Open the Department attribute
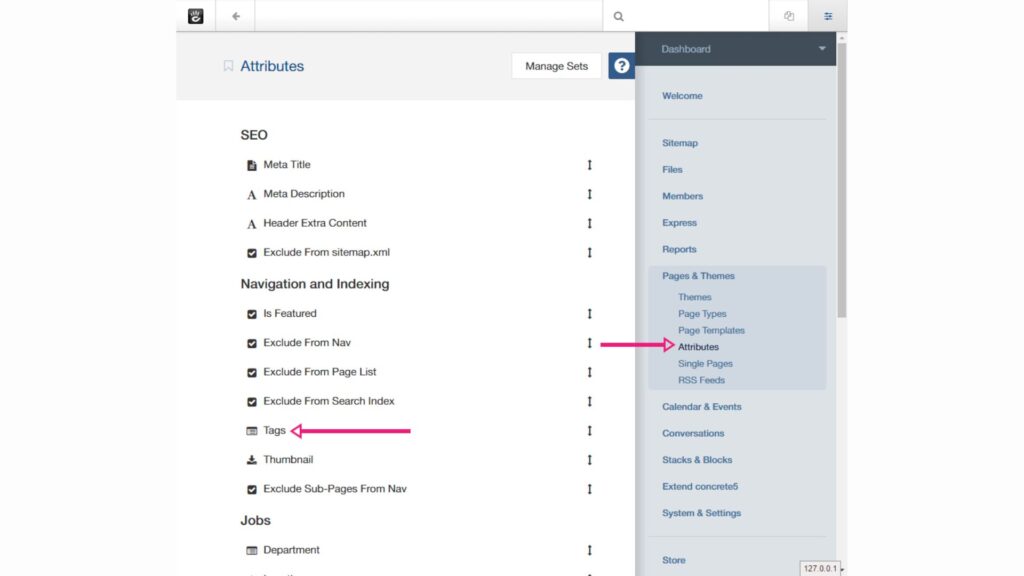Image resolution: width=1024 pixels, height=576 pixels. pyautogui.click(x=291, y=550)
